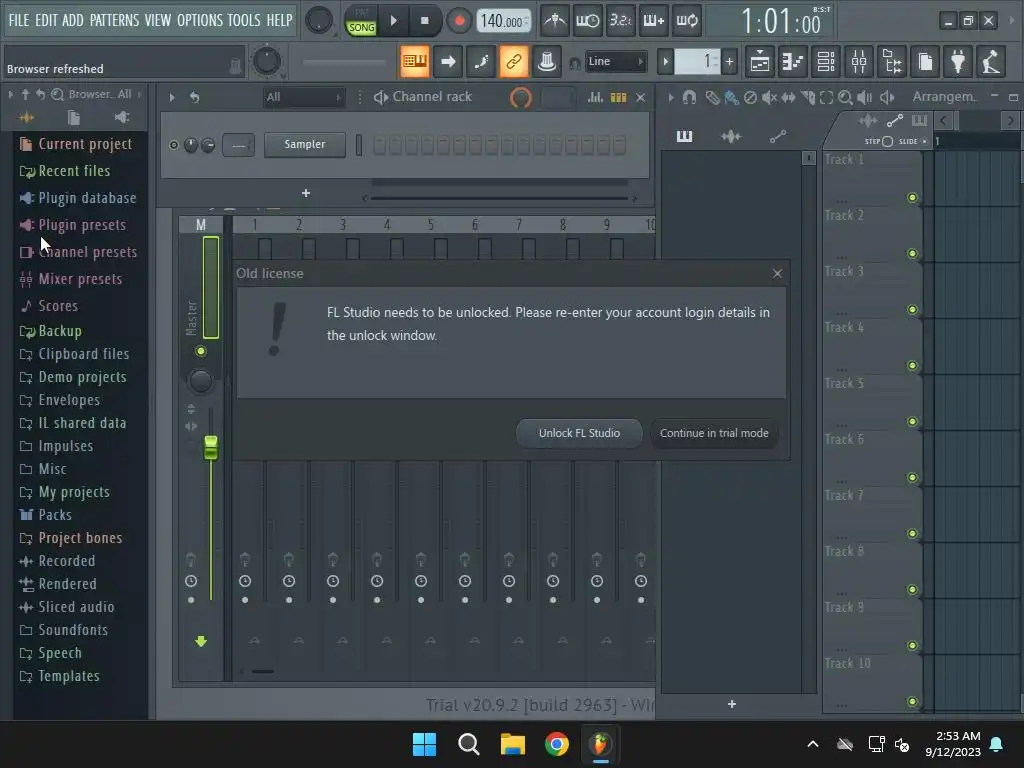Click the record button
This screenshot has width=1024, height=768.
[459, 21]
